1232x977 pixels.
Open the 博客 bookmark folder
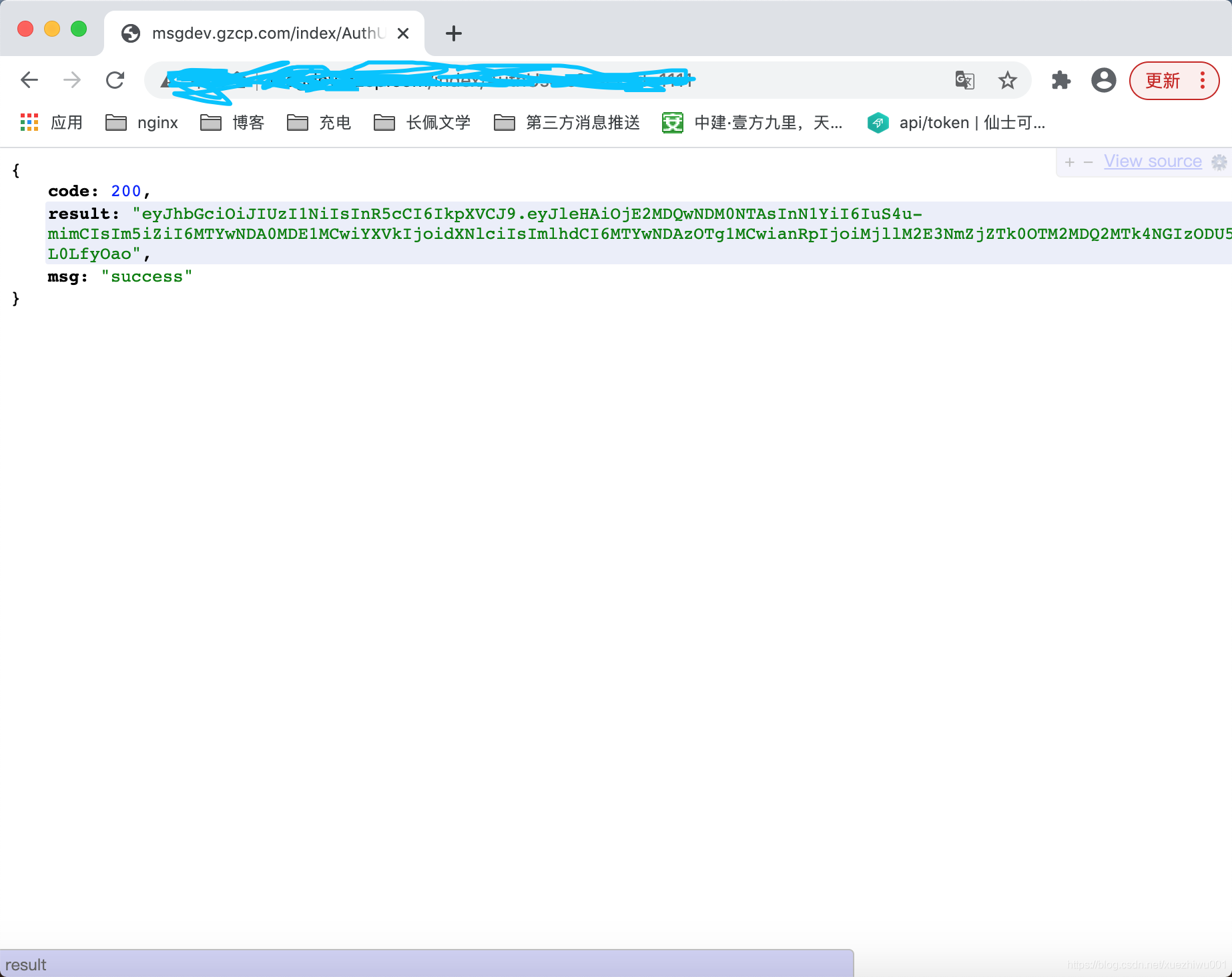coord(232,123)
